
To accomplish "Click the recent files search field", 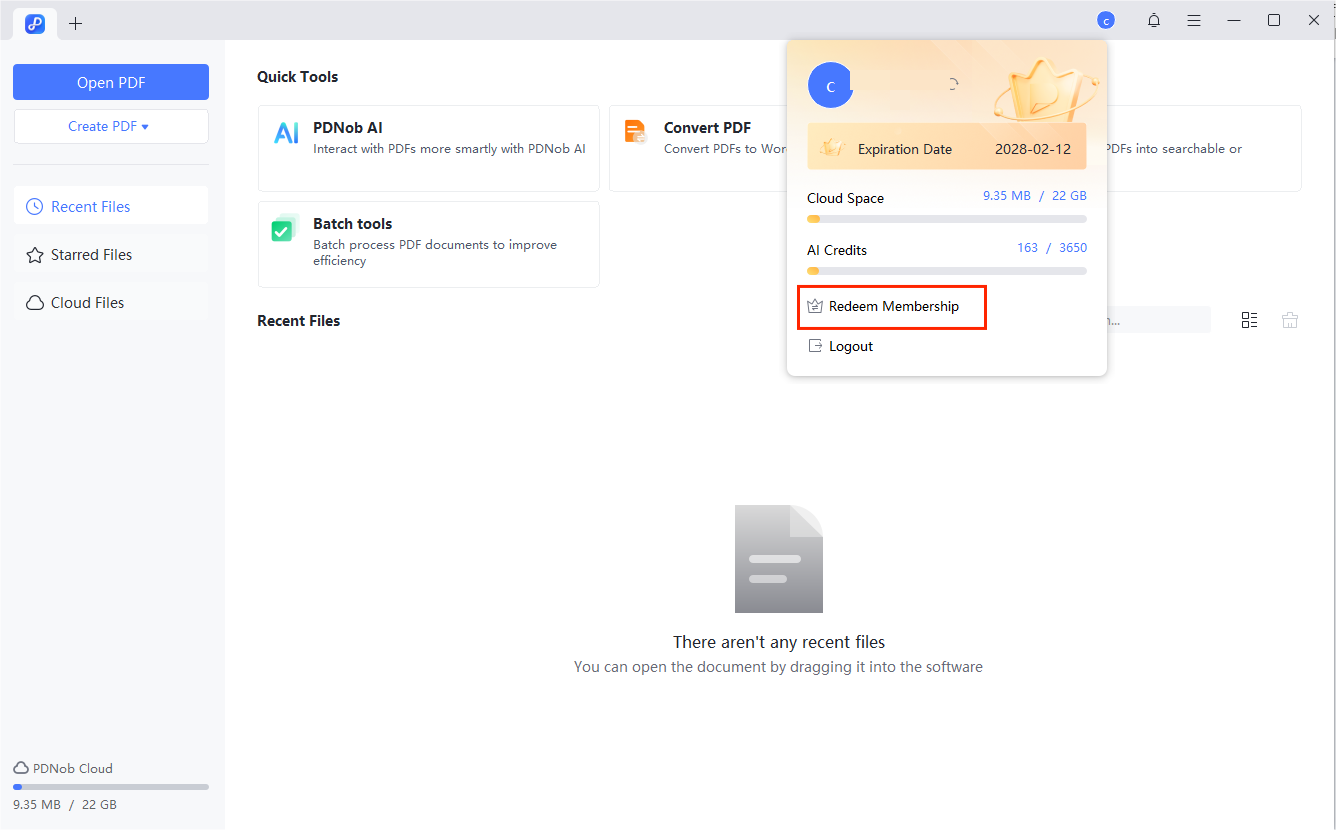I will tap(1158, 320).
